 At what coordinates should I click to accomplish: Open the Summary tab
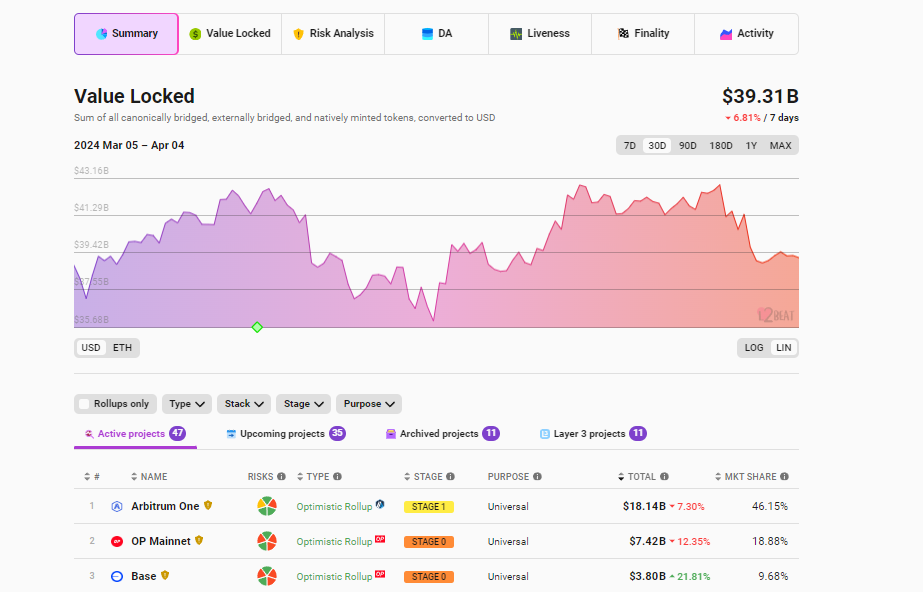tap(126, 34)
